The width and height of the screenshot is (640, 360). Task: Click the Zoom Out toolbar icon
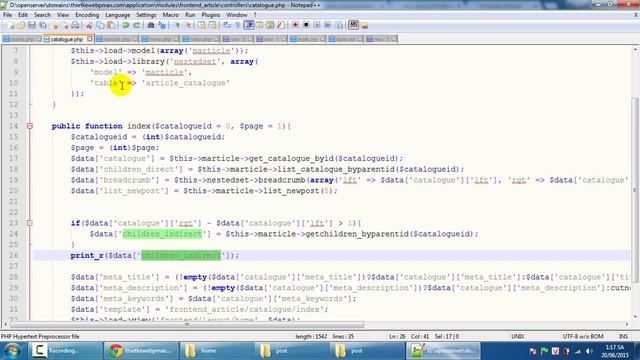188,25
